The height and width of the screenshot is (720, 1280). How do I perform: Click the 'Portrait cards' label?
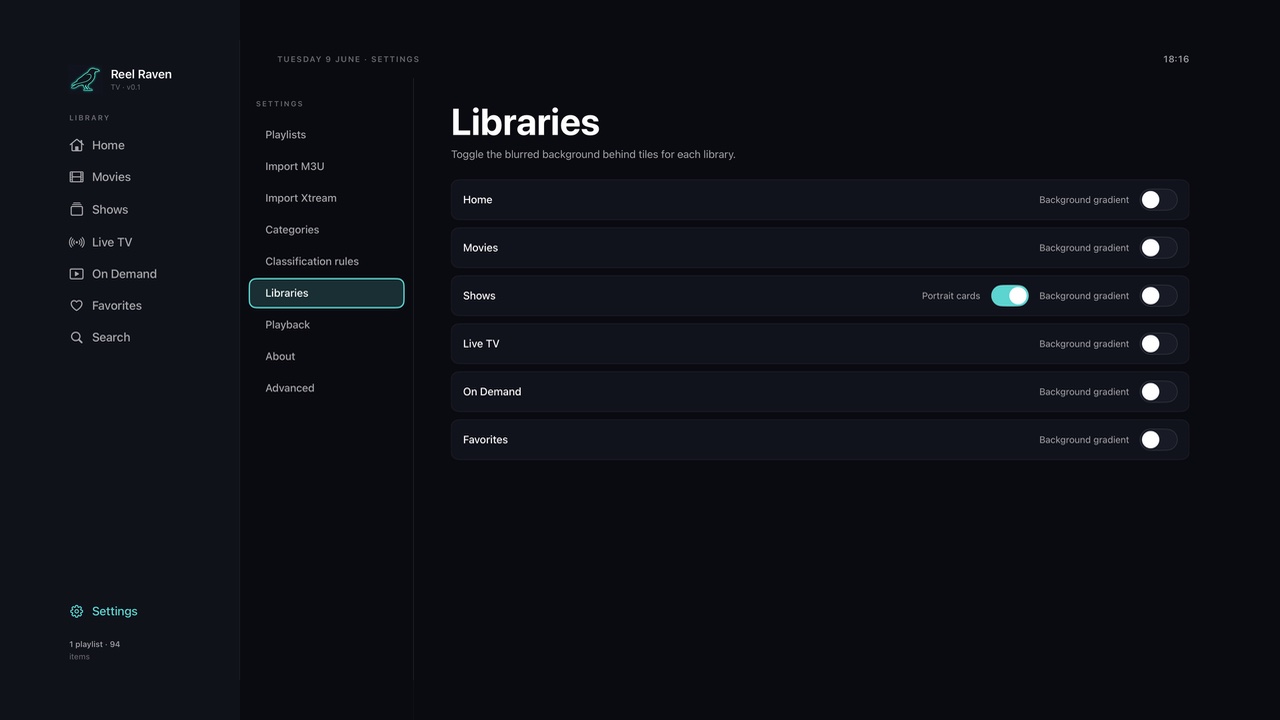click(x=951, y=296)
